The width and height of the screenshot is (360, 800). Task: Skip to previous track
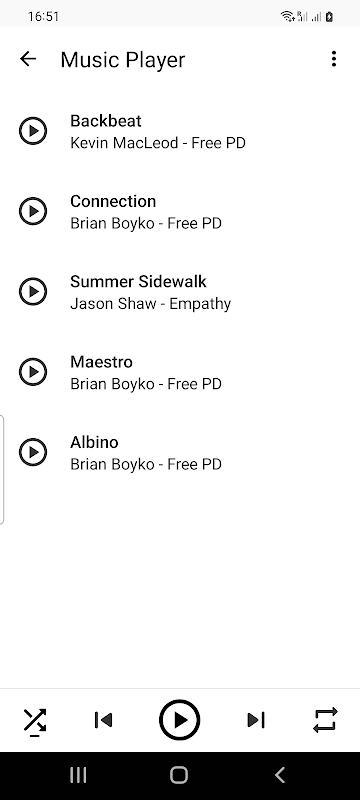[104, 720]
